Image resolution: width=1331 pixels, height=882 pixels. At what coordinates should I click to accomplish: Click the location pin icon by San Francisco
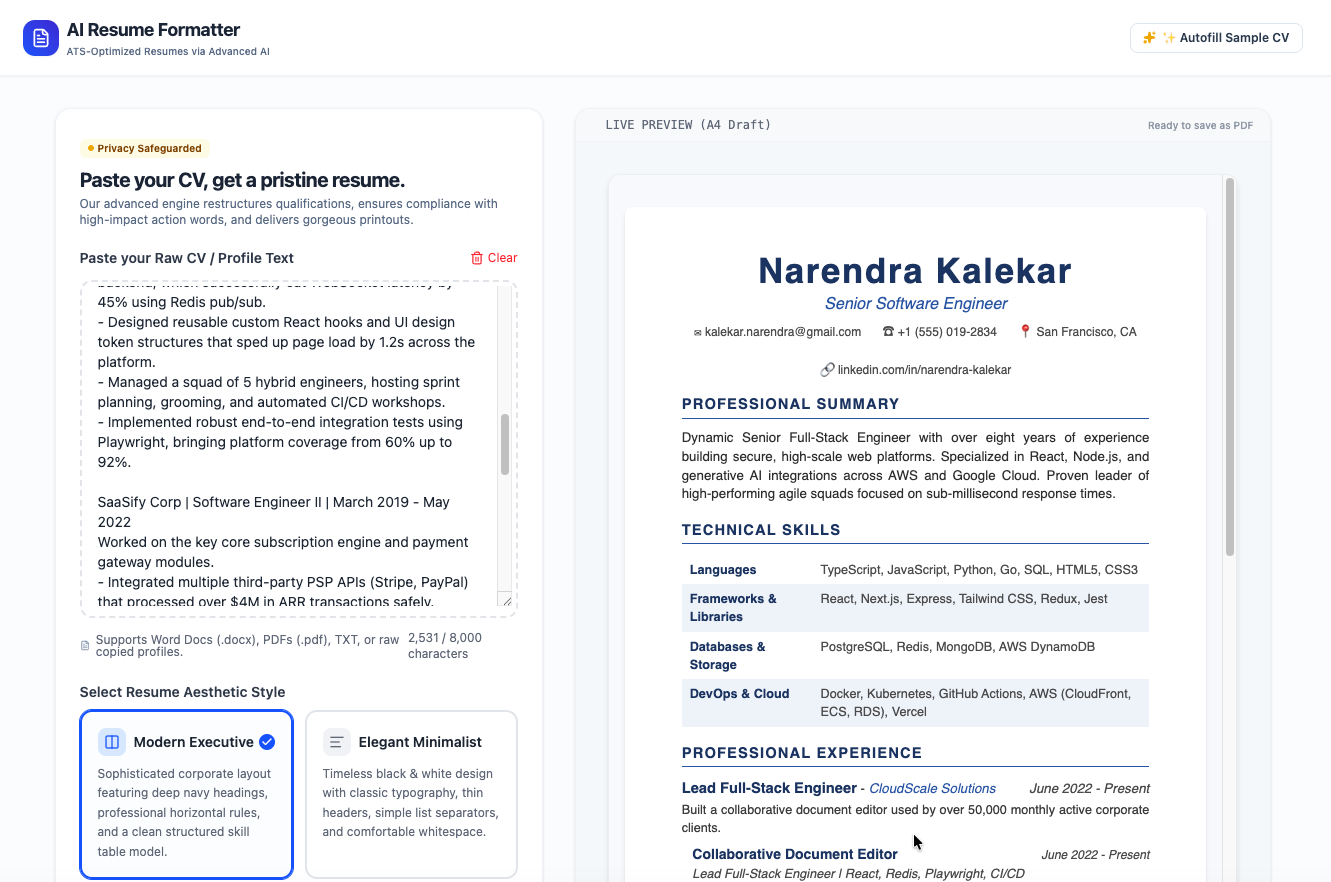(1025, 332)
